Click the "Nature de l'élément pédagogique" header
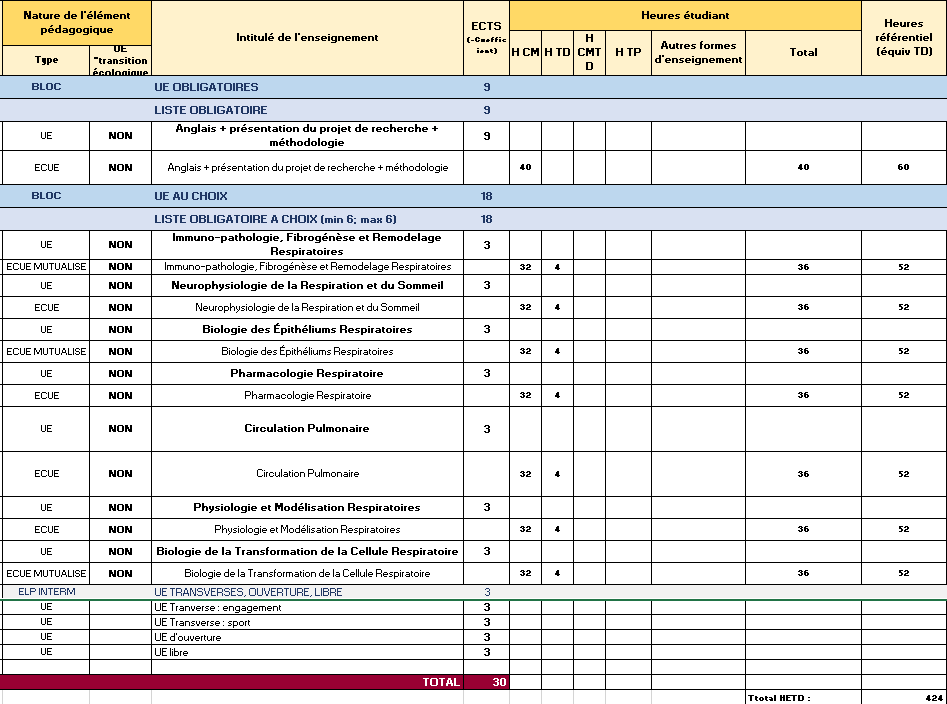Viewport: 947px width, 704px height. coord(76,22)
